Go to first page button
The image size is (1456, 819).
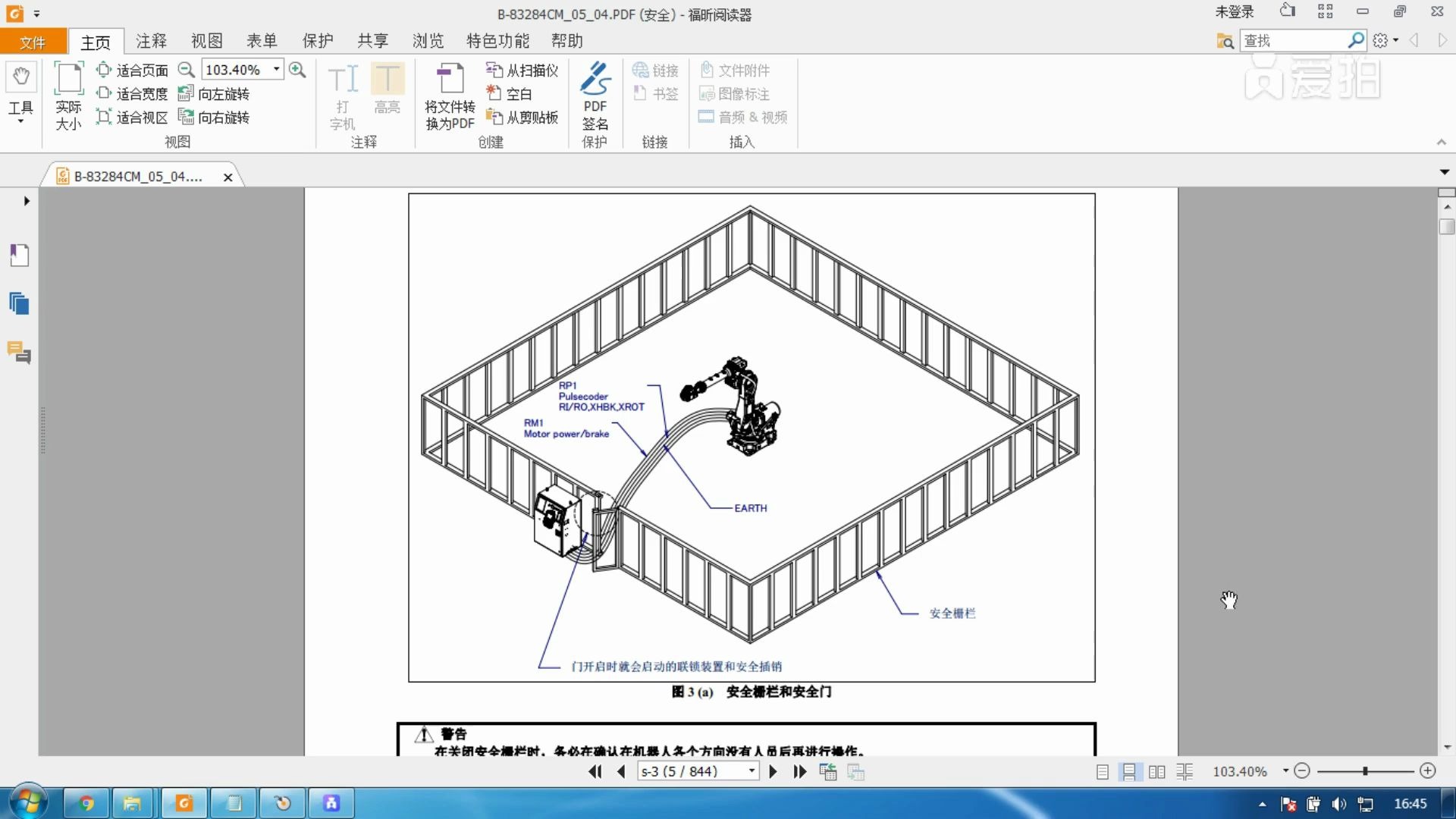point(595,772)
